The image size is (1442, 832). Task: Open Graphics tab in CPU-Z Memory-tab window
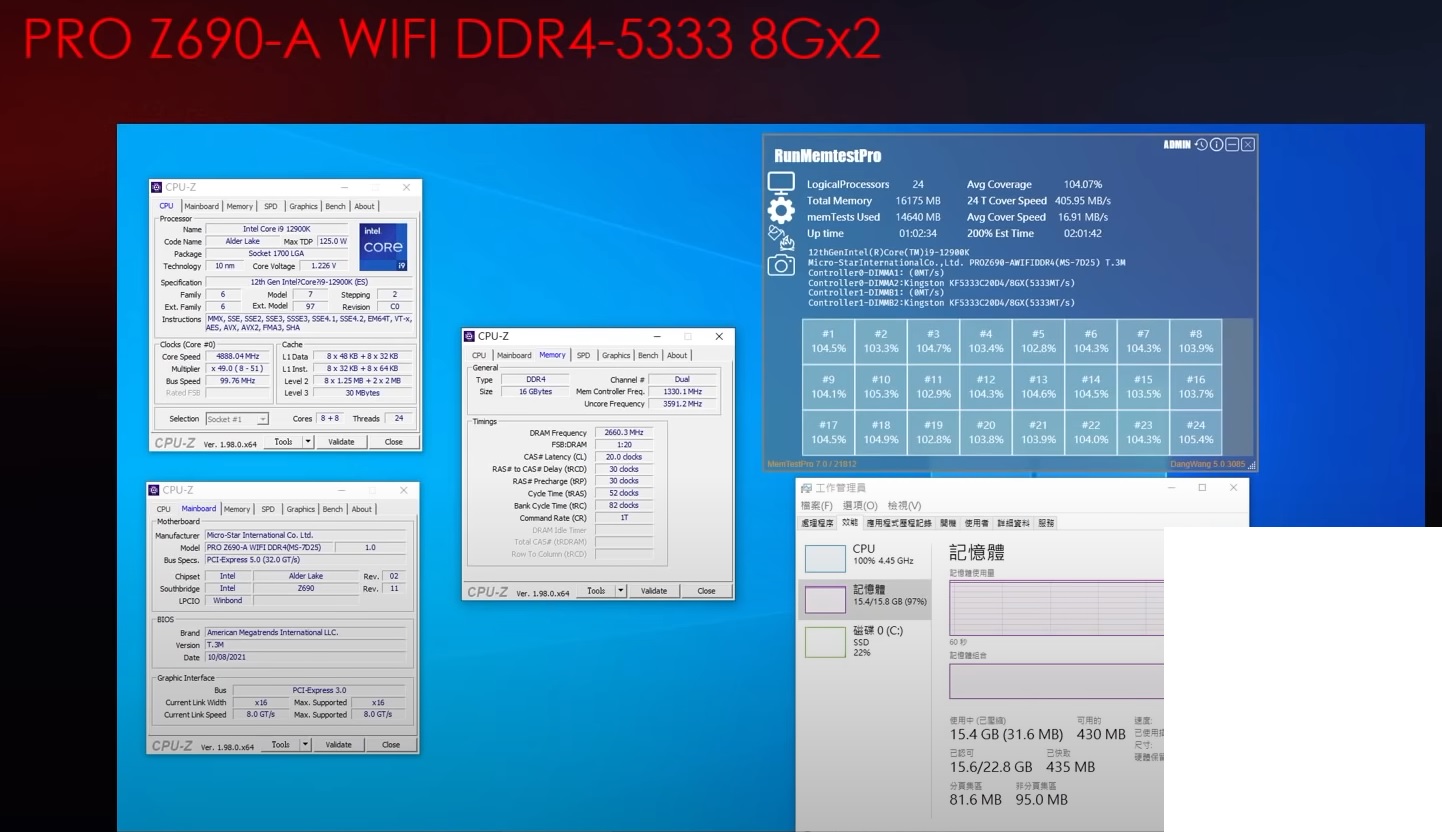coord(616,355)
